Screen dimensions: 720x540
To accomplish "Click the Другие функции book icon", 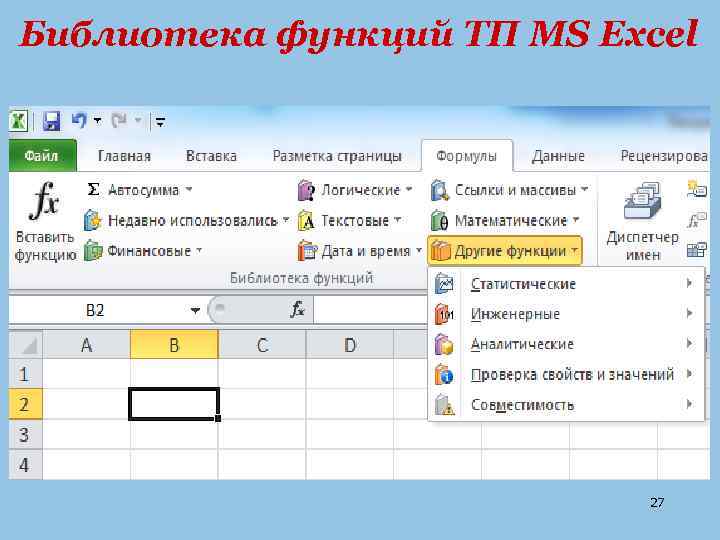I will [x=440, y=251].
